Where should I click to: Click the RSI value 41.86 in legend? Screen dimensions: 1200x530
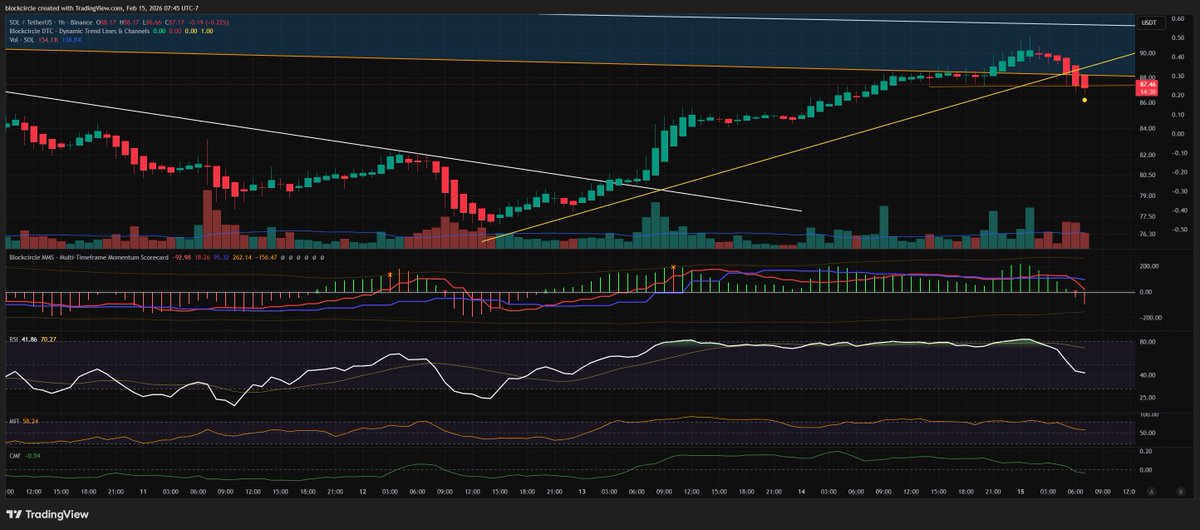tap(29, 339)
